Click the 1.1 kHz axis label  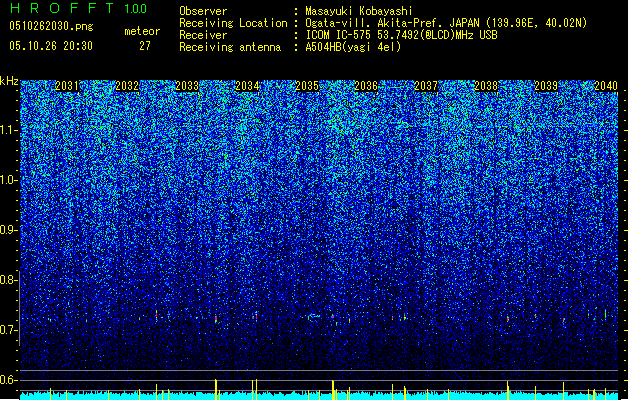point(8,130)
